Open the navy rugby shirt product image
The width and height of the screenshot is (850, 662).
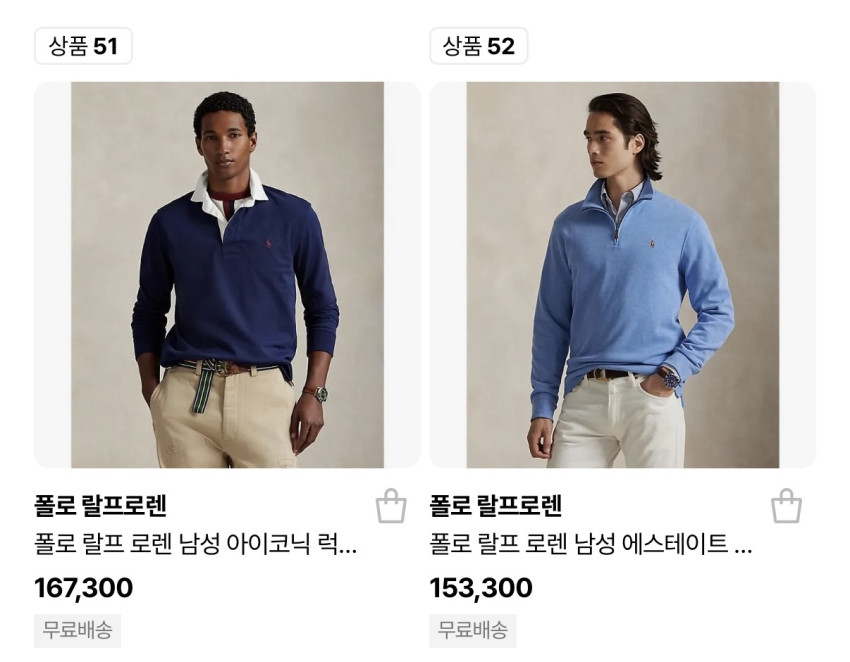pyautogui.click(x=227, y=275)
